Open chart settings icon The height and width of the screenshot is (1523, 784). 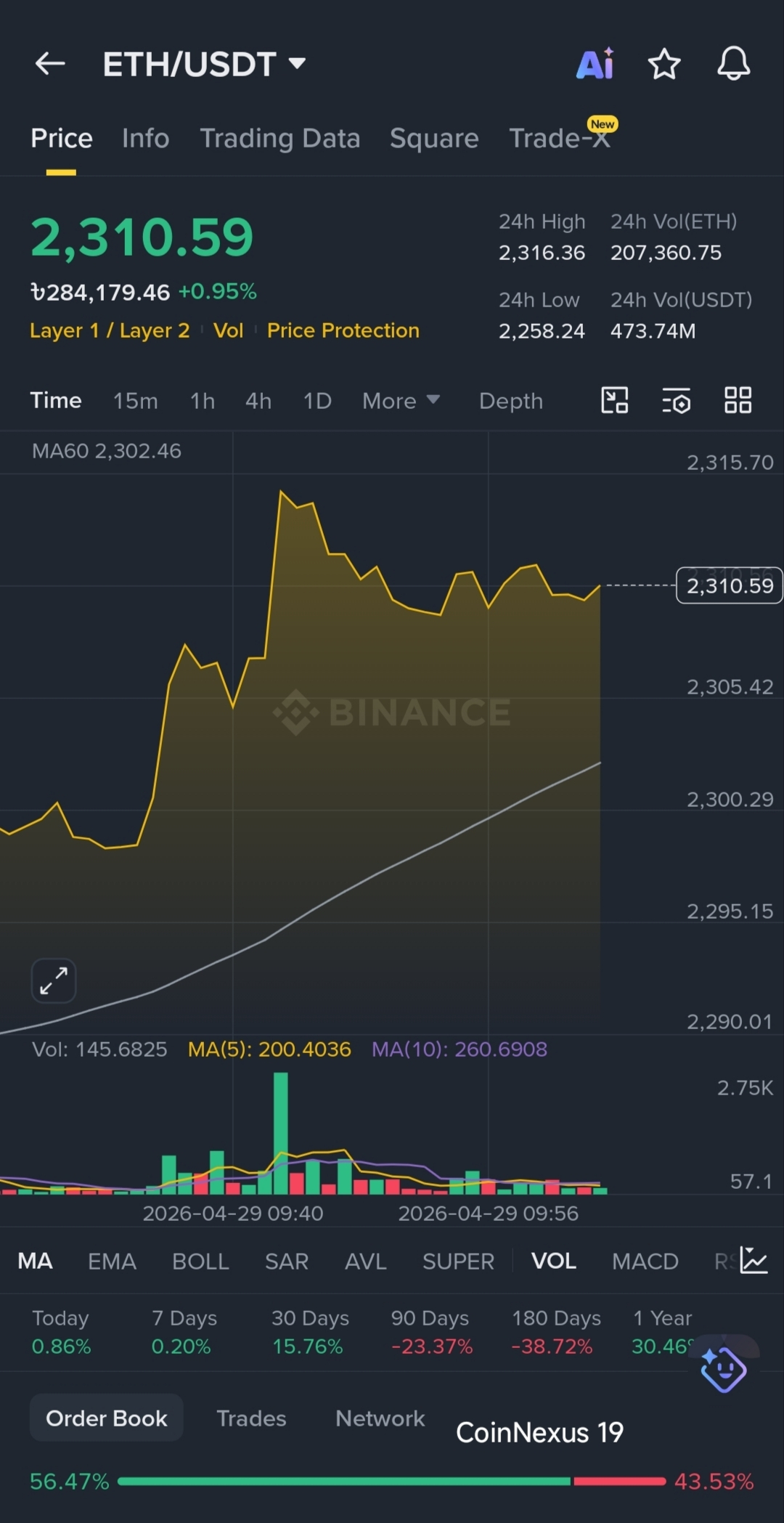pos(676,400)
